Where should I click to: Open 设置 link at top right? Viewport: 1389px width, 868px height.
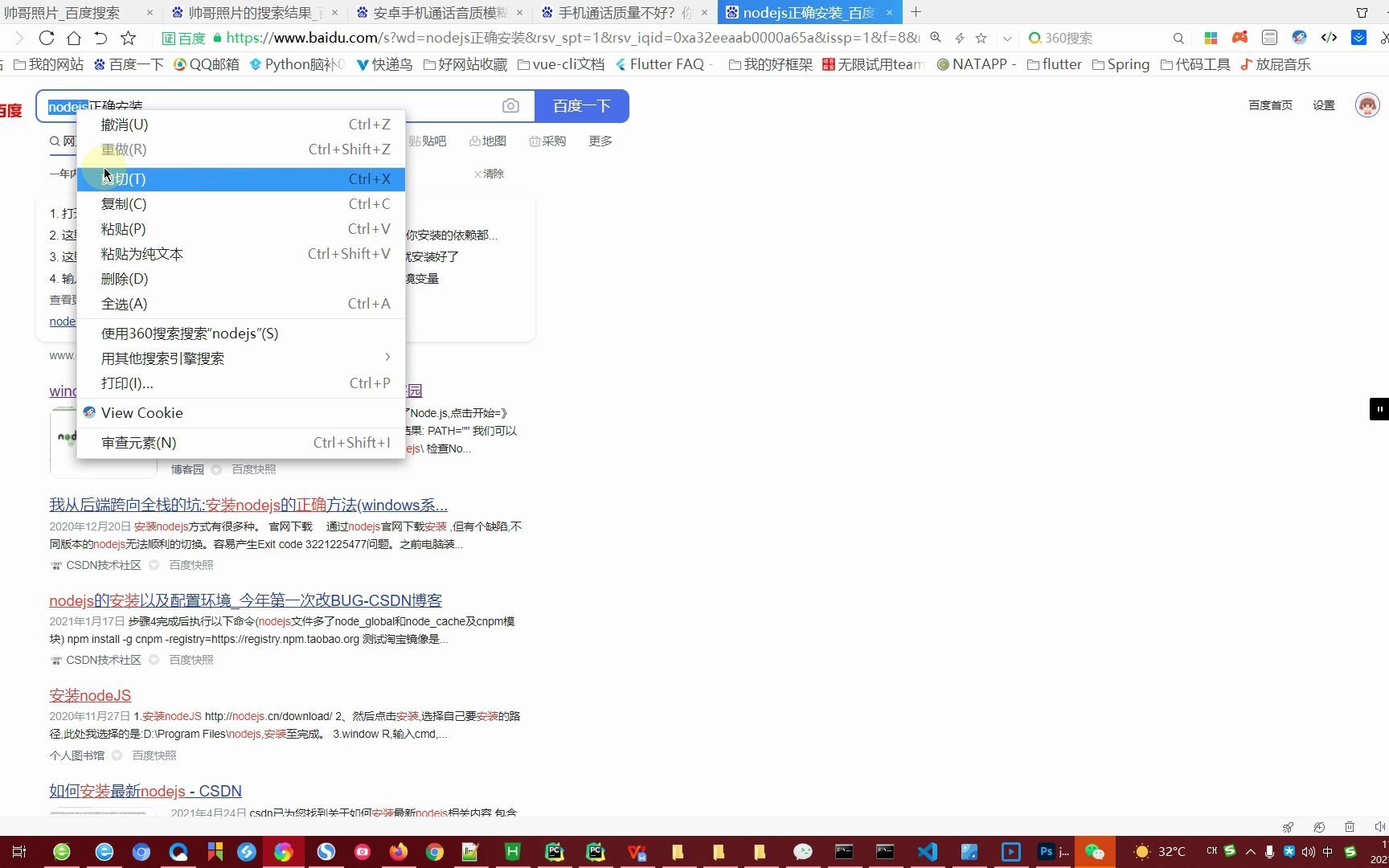1324,105
